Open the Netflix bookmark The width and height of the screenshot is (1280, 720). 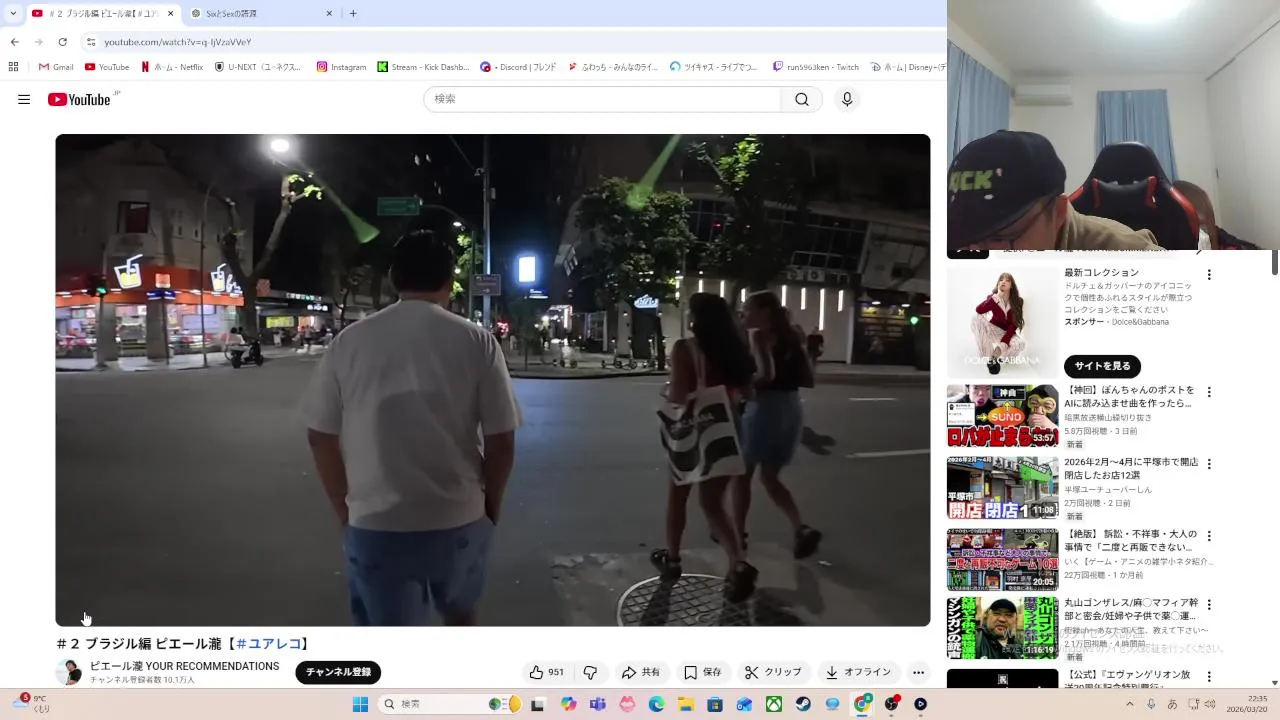pyautogui.click(x=172, y=67)
